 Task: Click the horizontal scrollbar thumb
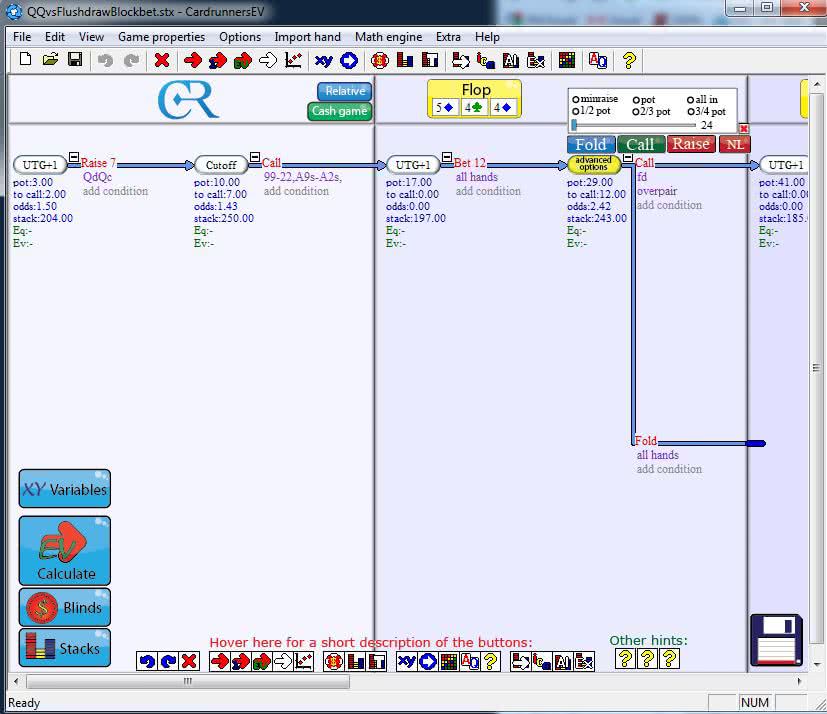pyautogui.click(x=188, y=681)
